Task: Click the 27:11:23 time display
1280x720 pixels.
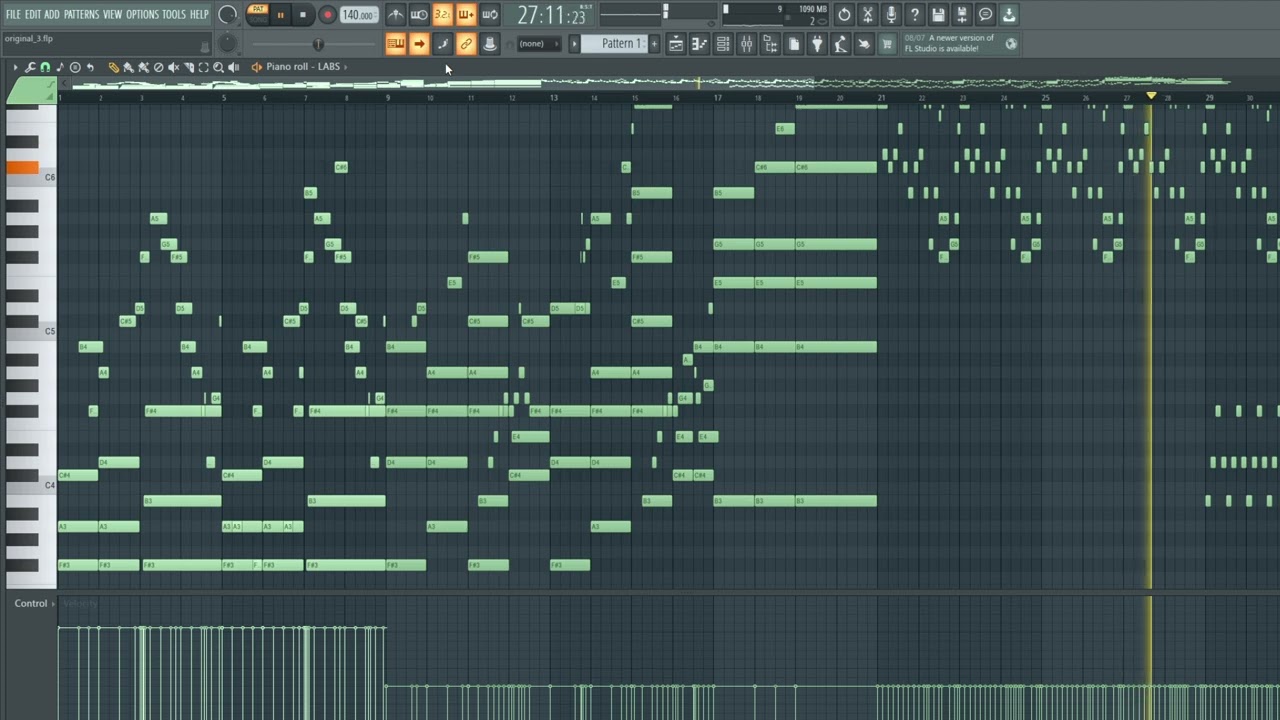Action: click(x=551, y=15)
